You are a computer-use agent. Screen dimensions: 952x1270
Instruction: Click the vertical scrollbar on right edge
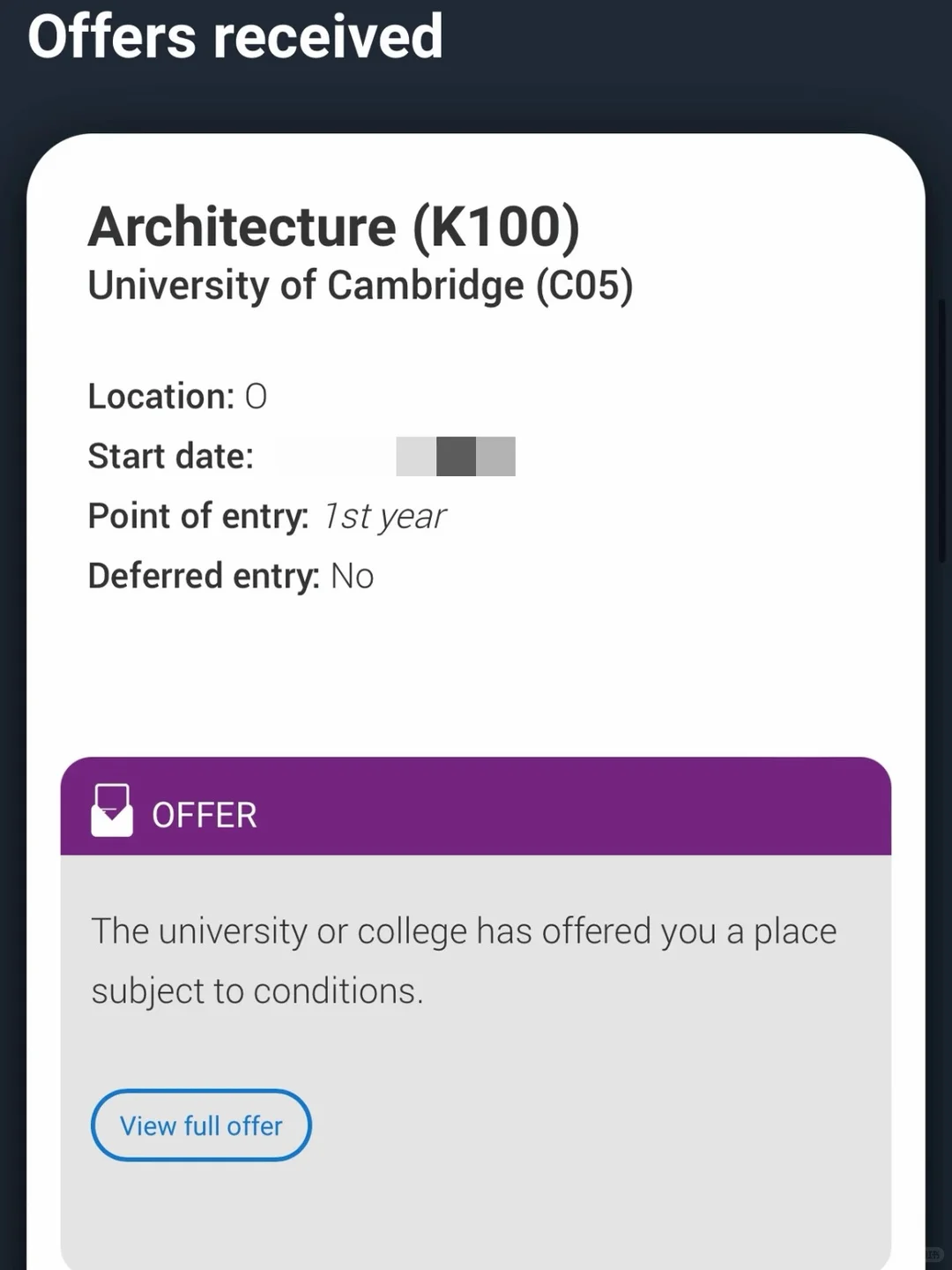(x=942, y=432)
